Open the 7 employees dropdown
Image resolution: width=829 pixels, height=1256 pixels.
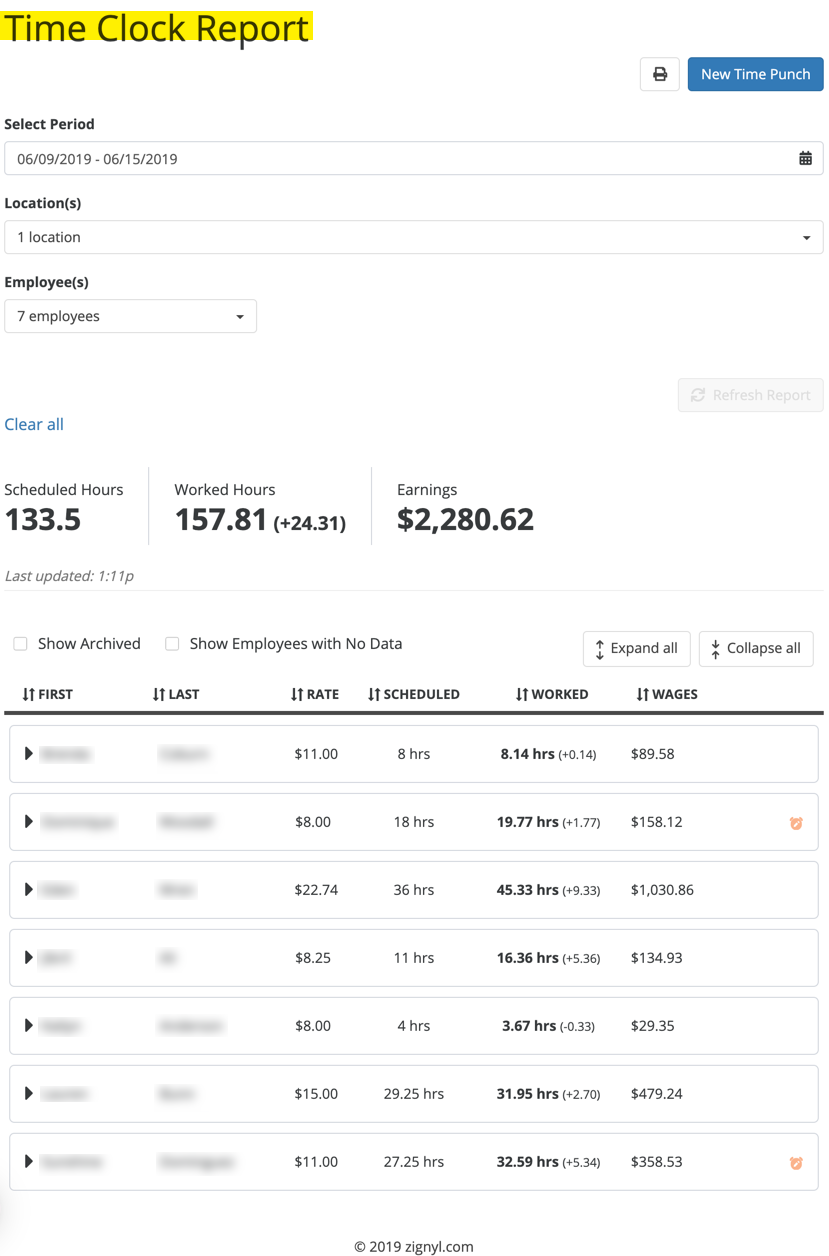130,316
